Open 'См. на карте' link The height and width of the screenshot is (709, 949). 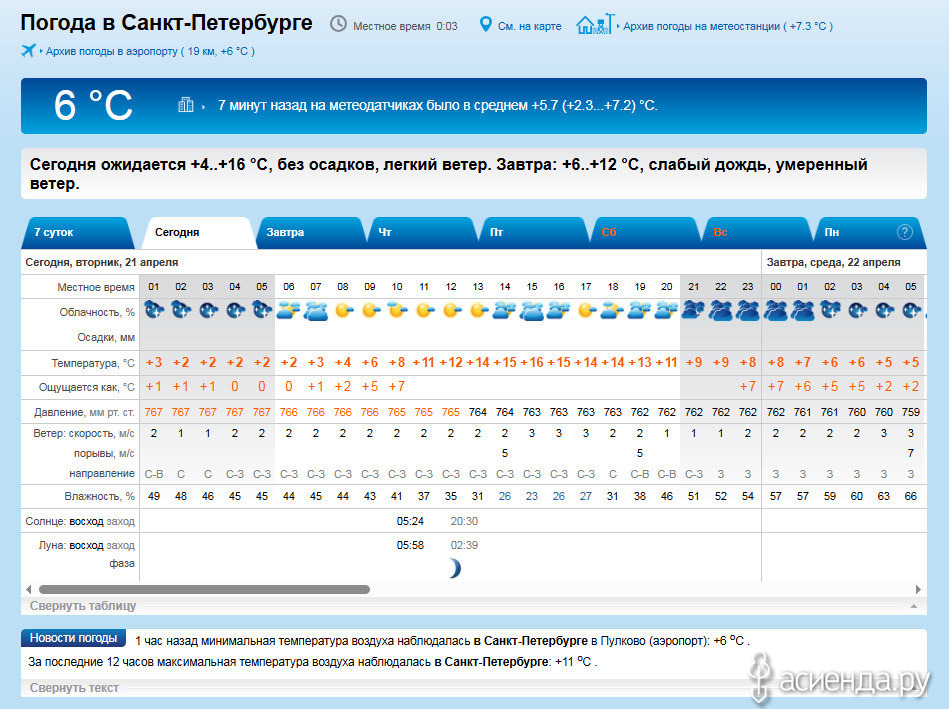(529, 26)
